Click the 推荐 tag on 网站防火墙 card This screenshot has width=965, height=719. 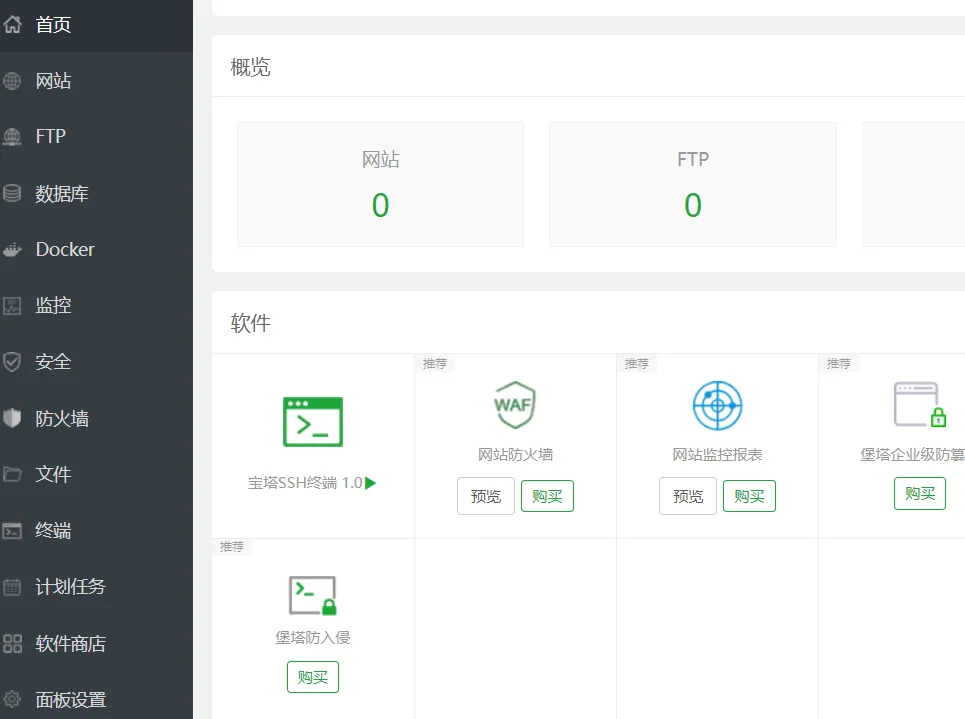pyautogui.click(x=434, y=364)
